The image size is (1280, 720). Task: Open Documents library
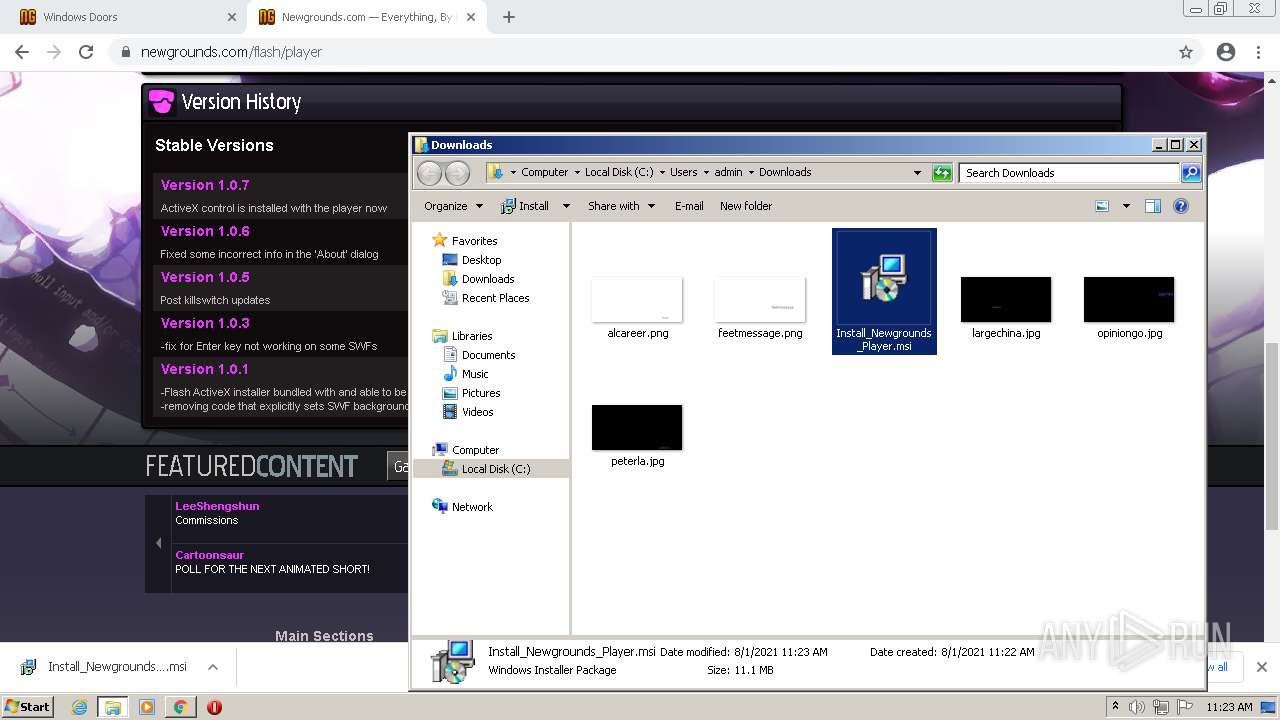pos(488,355)
